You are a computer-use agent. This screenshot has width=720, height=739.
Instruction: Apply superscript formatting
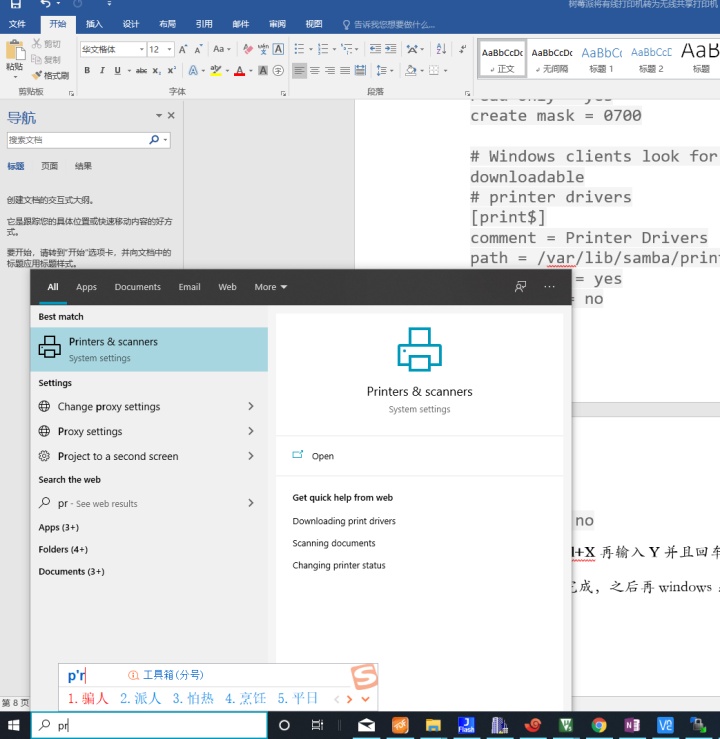point(172,71)
